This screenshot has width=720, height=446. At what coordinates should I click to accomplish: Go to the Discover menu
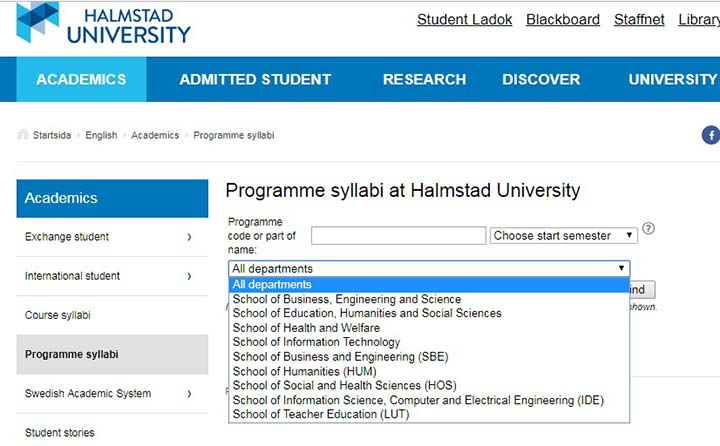point(541,79)
